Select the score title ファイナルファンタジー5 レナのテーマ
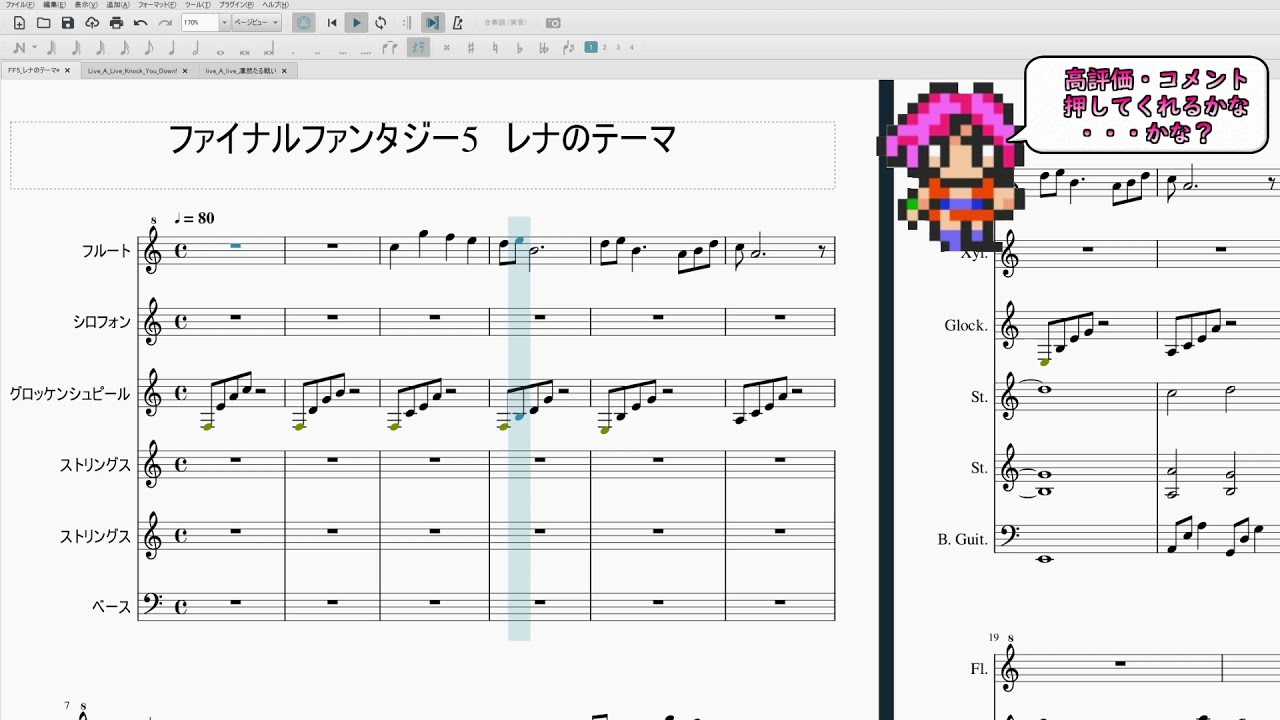This screenshot has width=1280, height=720. 422,139
